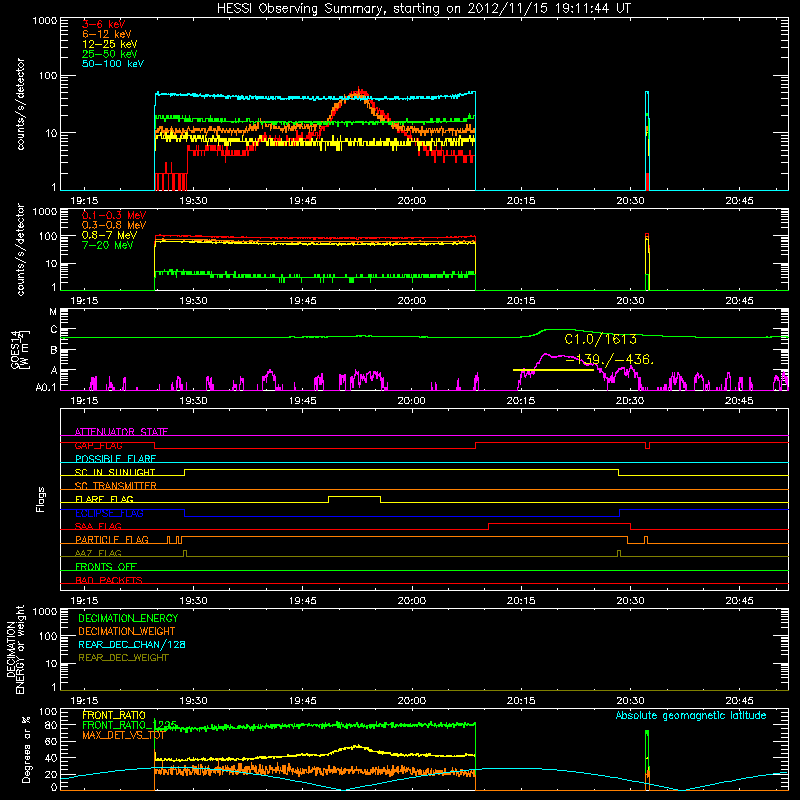This screenshot has width=800, height=800.
Task: Click the FRONT_RATIO legend label
Action: [114, 715]
